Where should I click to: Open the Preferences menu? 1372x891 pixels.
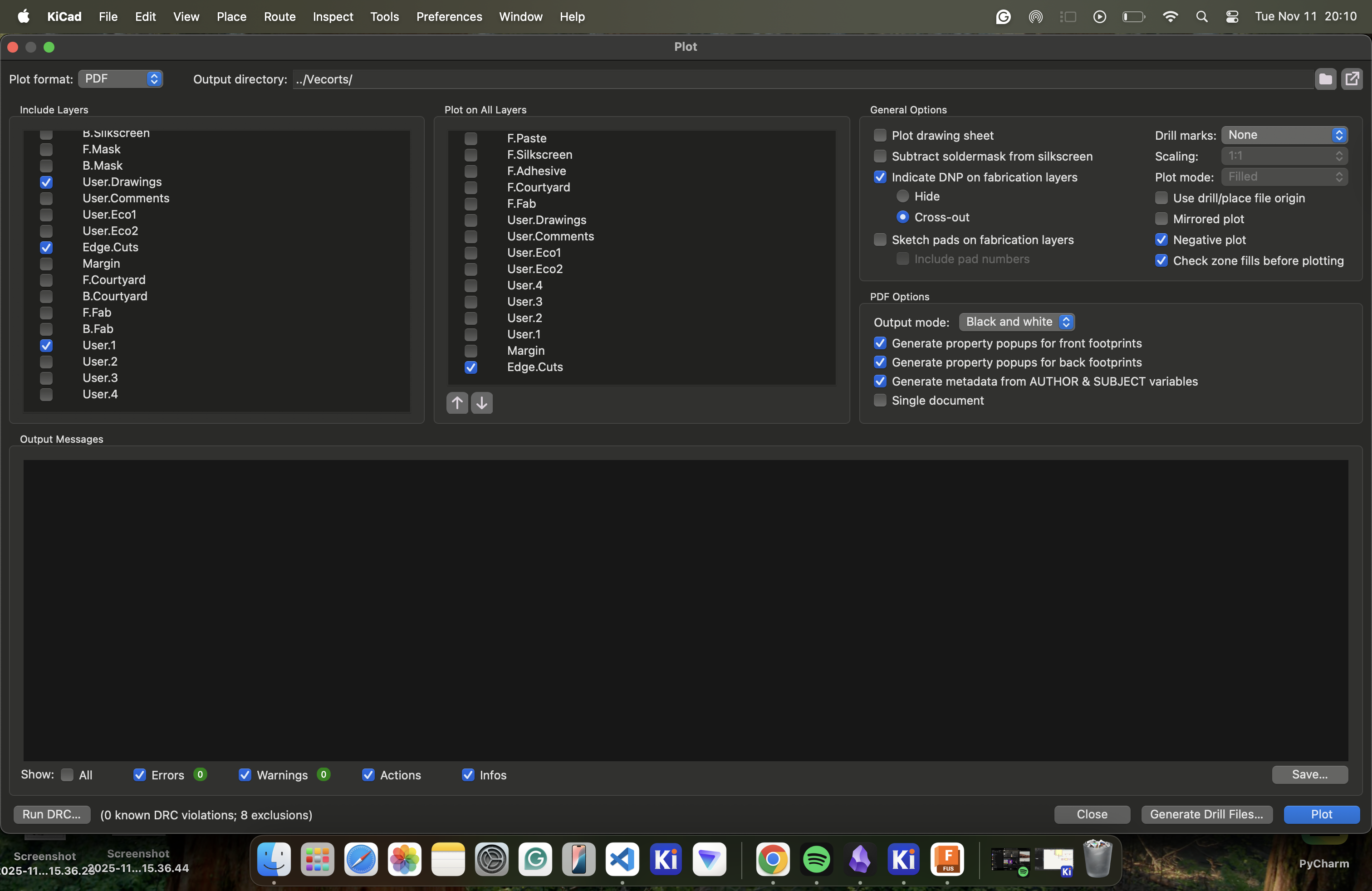(449, 17)
